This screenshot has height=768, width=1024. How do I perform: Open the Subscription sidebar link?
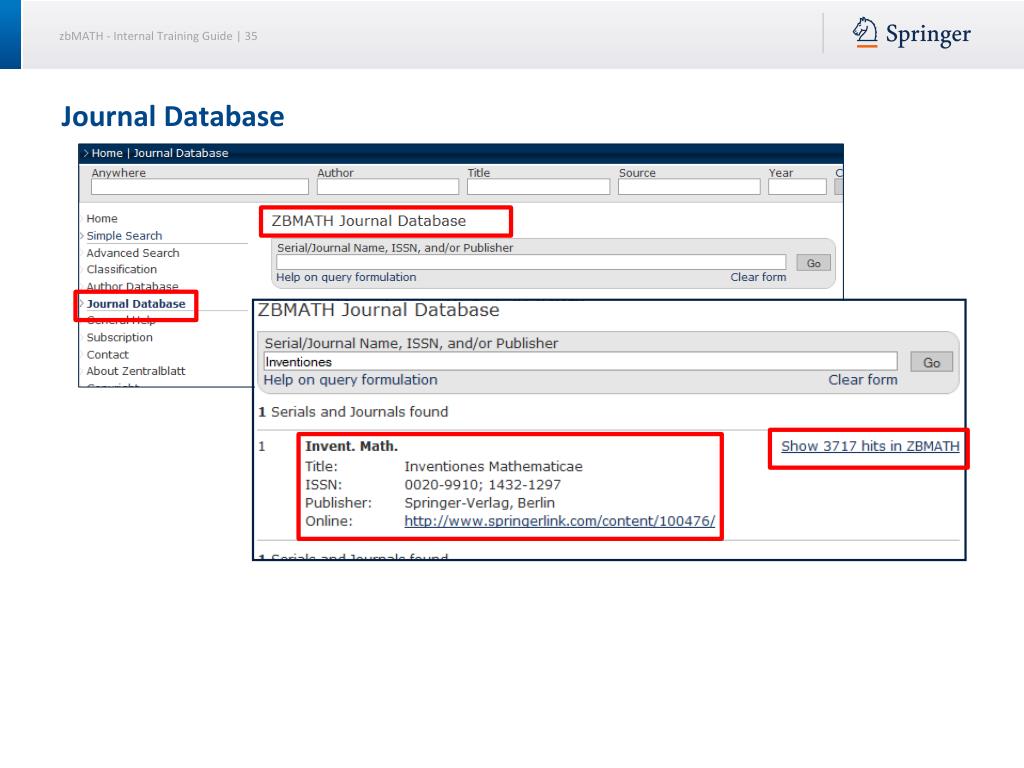(120, 337)
